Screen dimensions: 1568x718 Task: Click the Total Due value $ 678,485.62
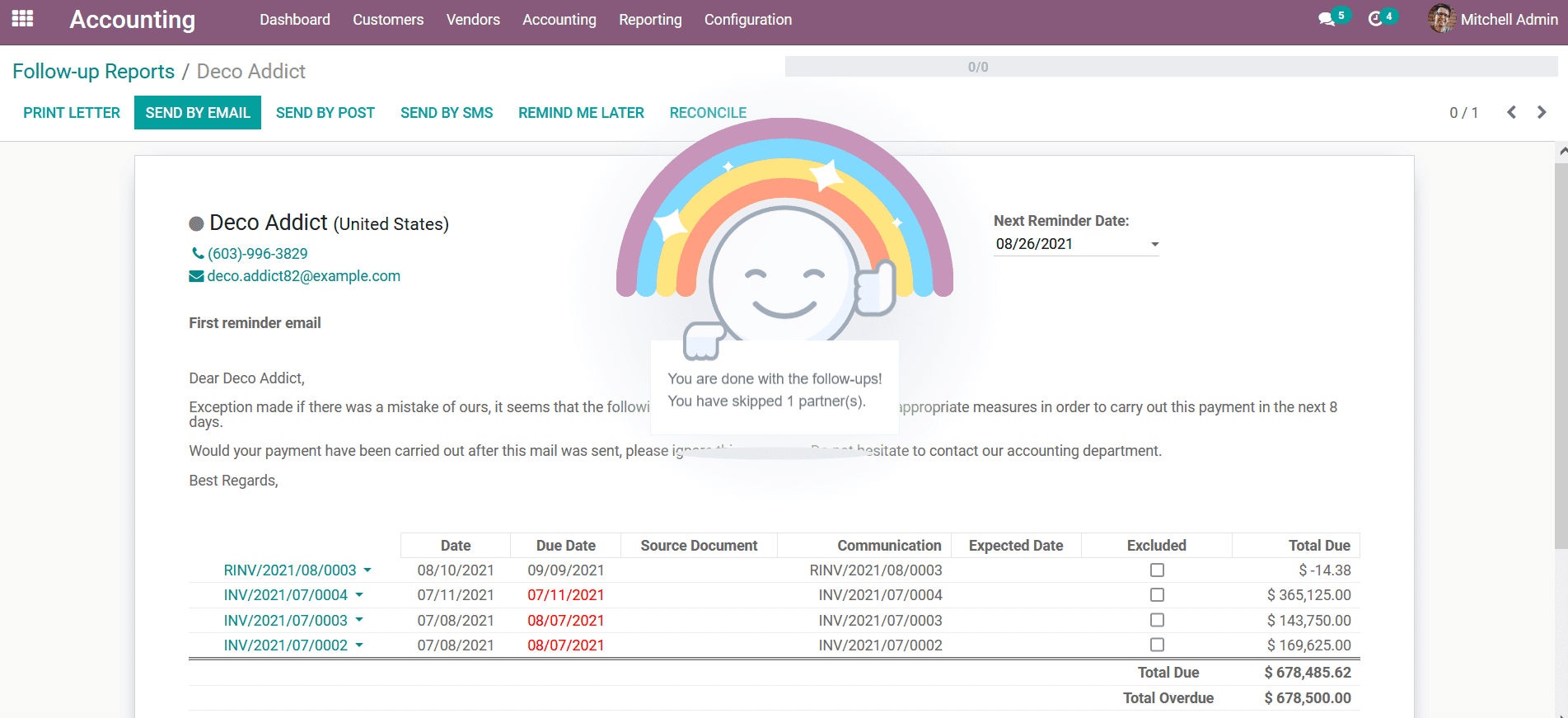1308,673
